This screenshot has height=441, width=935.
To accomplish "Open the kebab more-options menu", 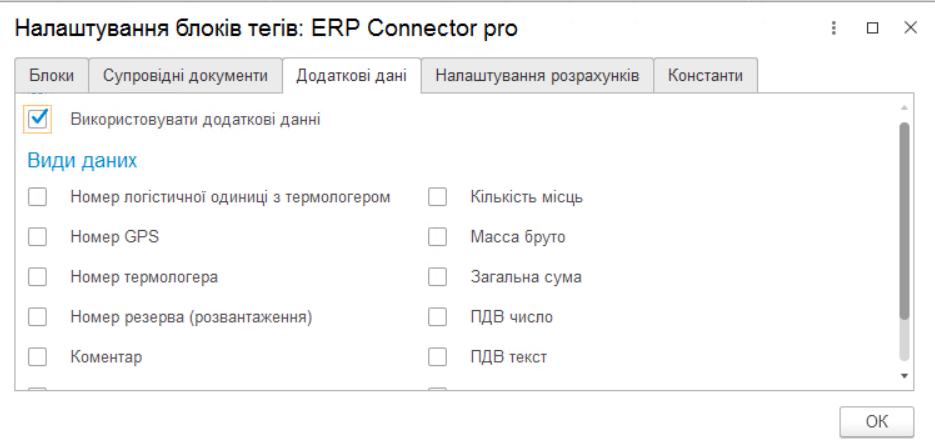I will [833, 29].
